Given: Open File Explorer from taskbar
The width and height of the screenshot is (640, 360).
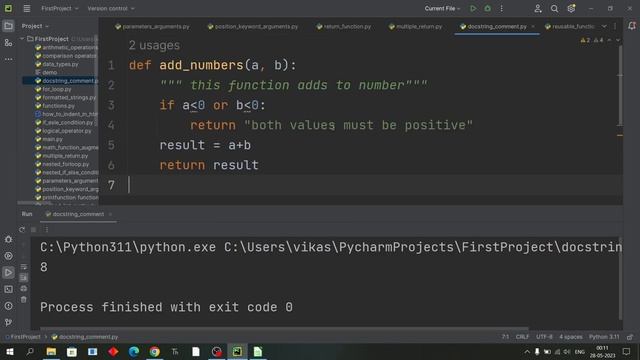Looking at the screenshot, I should tap(51, 351).
